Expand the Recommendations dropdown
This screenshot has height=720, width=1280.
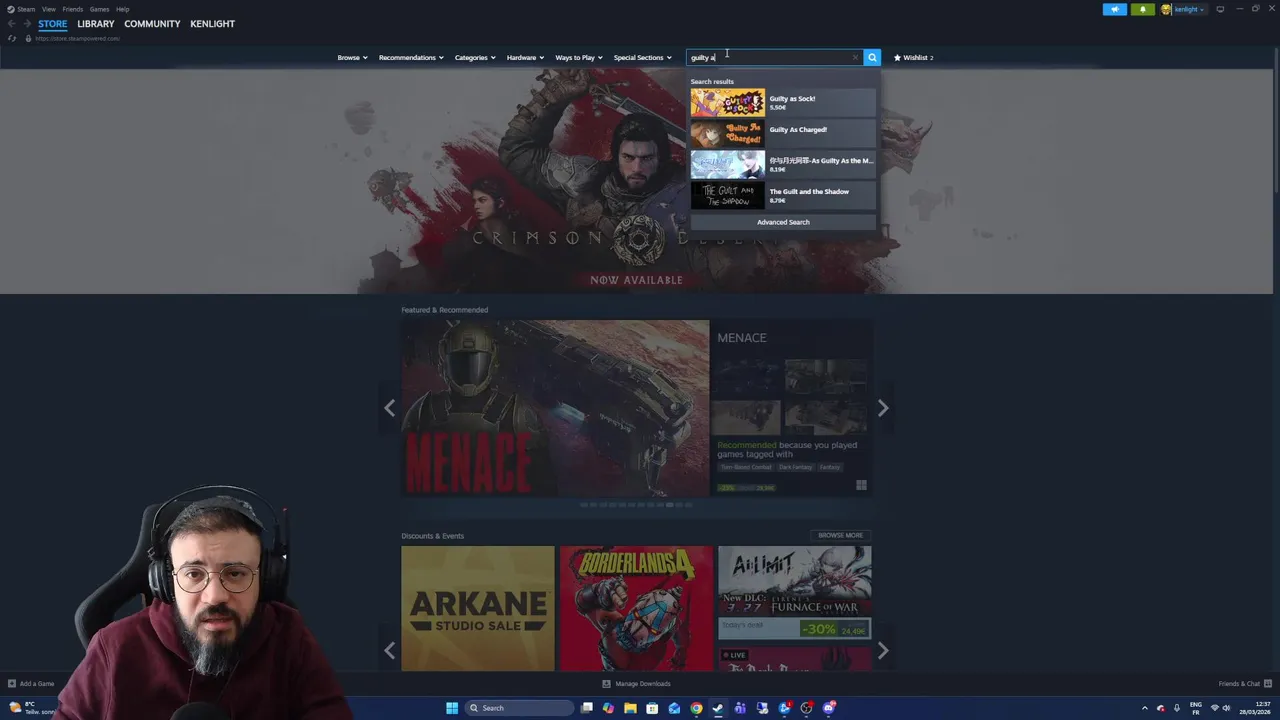[411, 57]
